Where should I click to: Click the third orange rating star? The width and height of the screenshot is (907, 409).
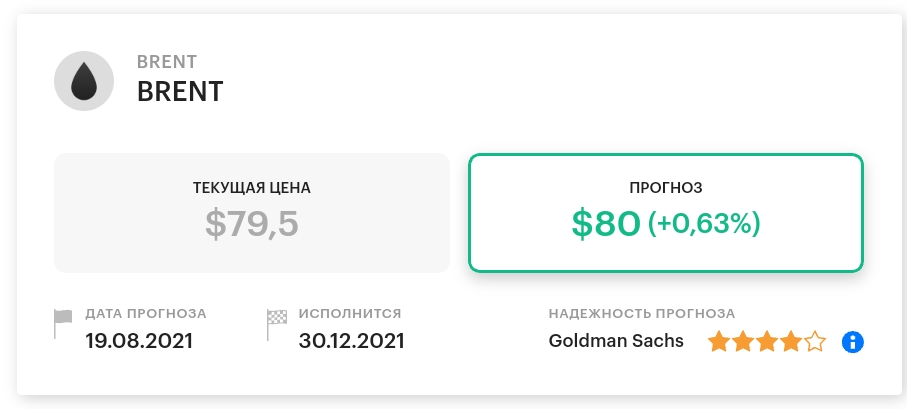coord(766,341)
